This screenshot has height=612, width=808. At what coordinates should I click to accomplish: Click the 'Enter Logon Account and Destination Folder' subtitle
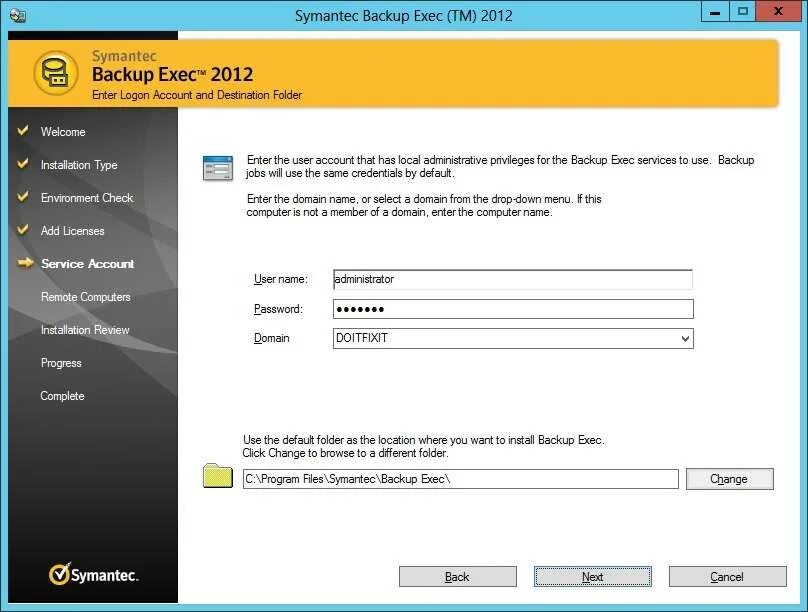197,95
